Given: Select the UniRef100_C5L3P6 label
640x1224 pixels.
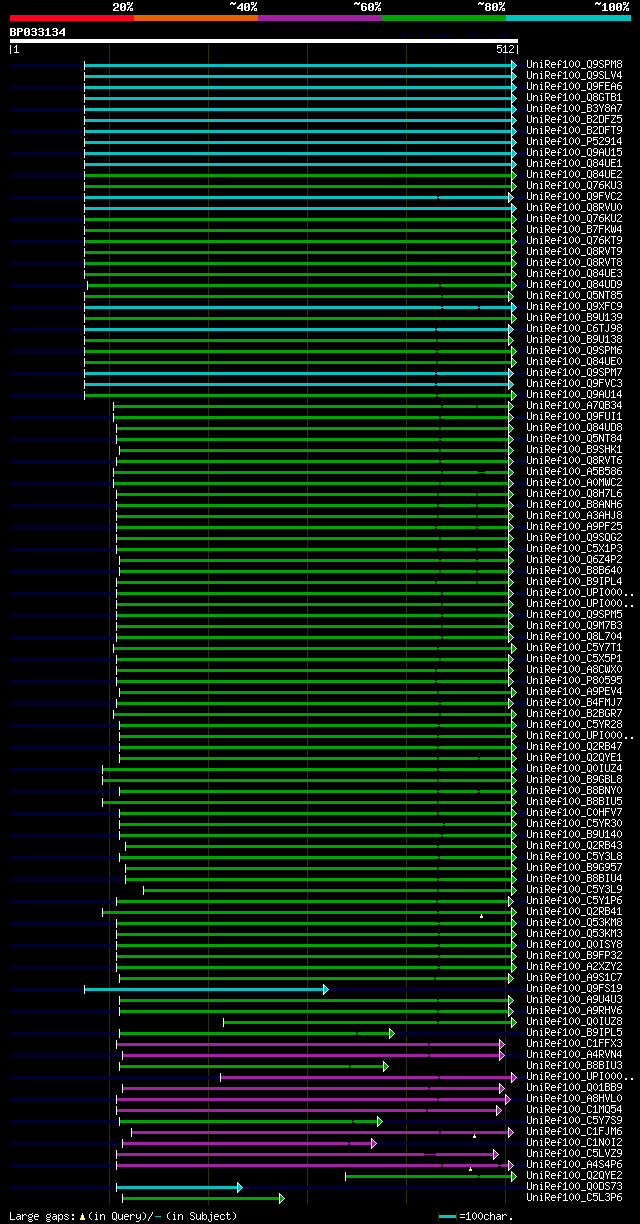Looking at the screenshot, I should click(574, 1197).
